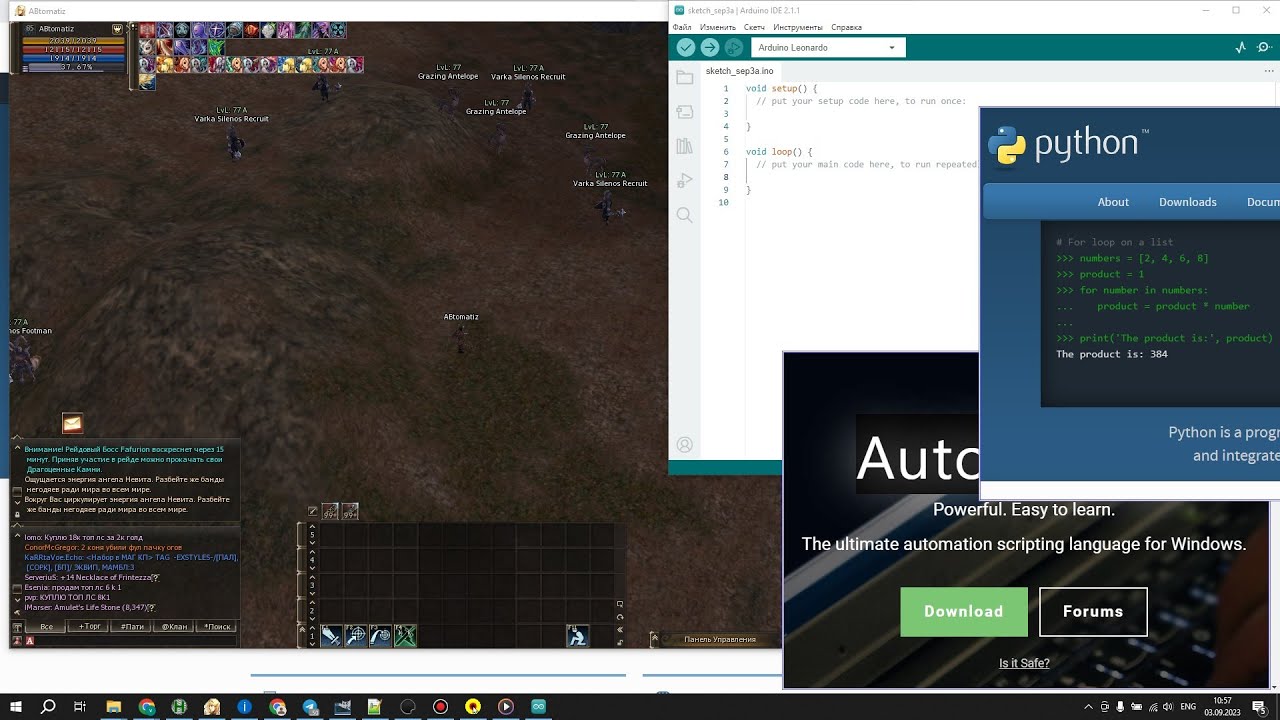
Task: Use the sit action icon in the hotbar
Action: [x=577, y=635]
